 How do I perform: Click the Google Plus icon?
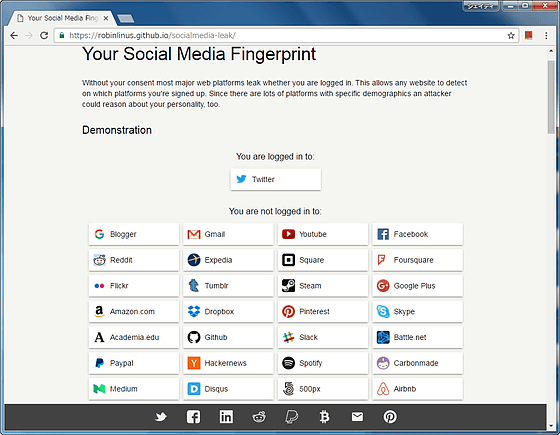383,286
